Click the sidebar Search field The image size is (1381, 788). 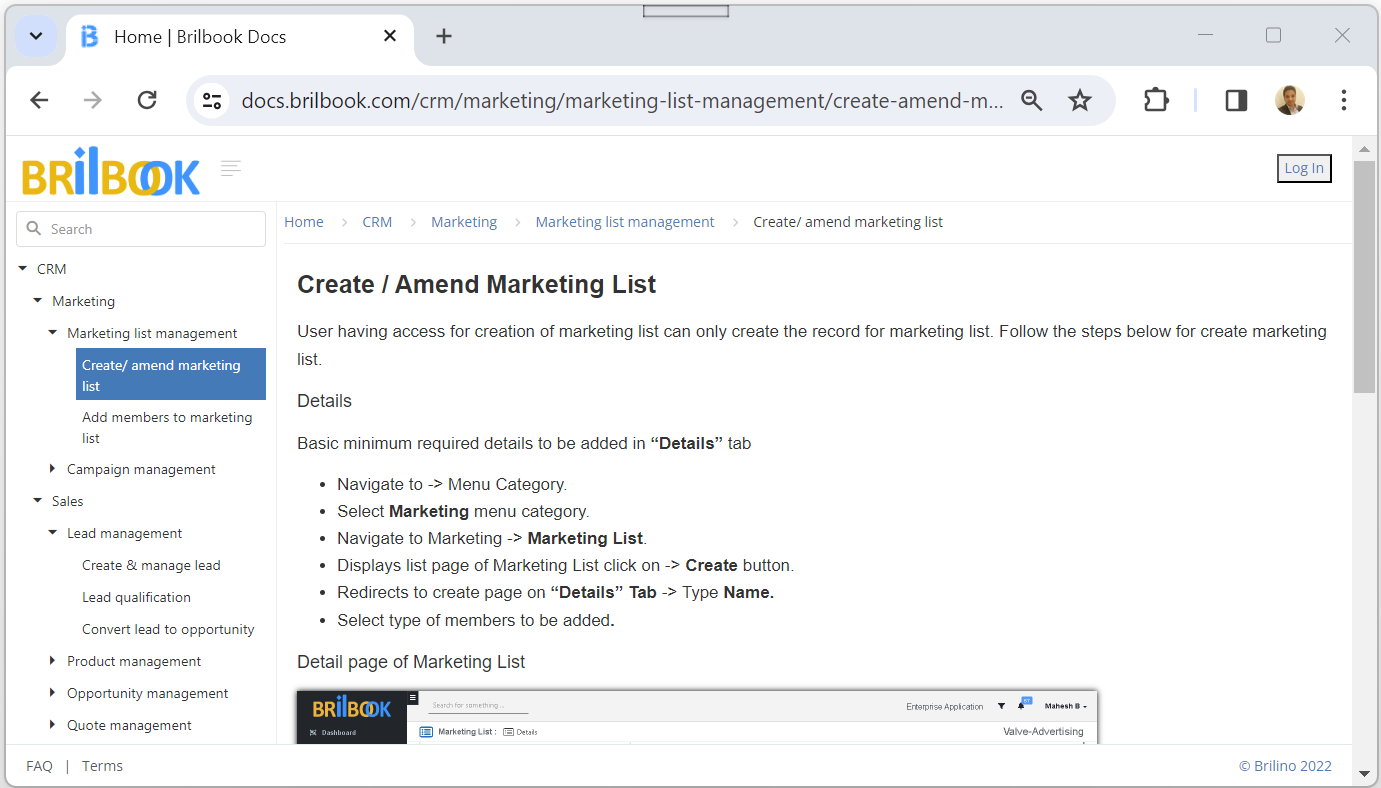(141, 229)
